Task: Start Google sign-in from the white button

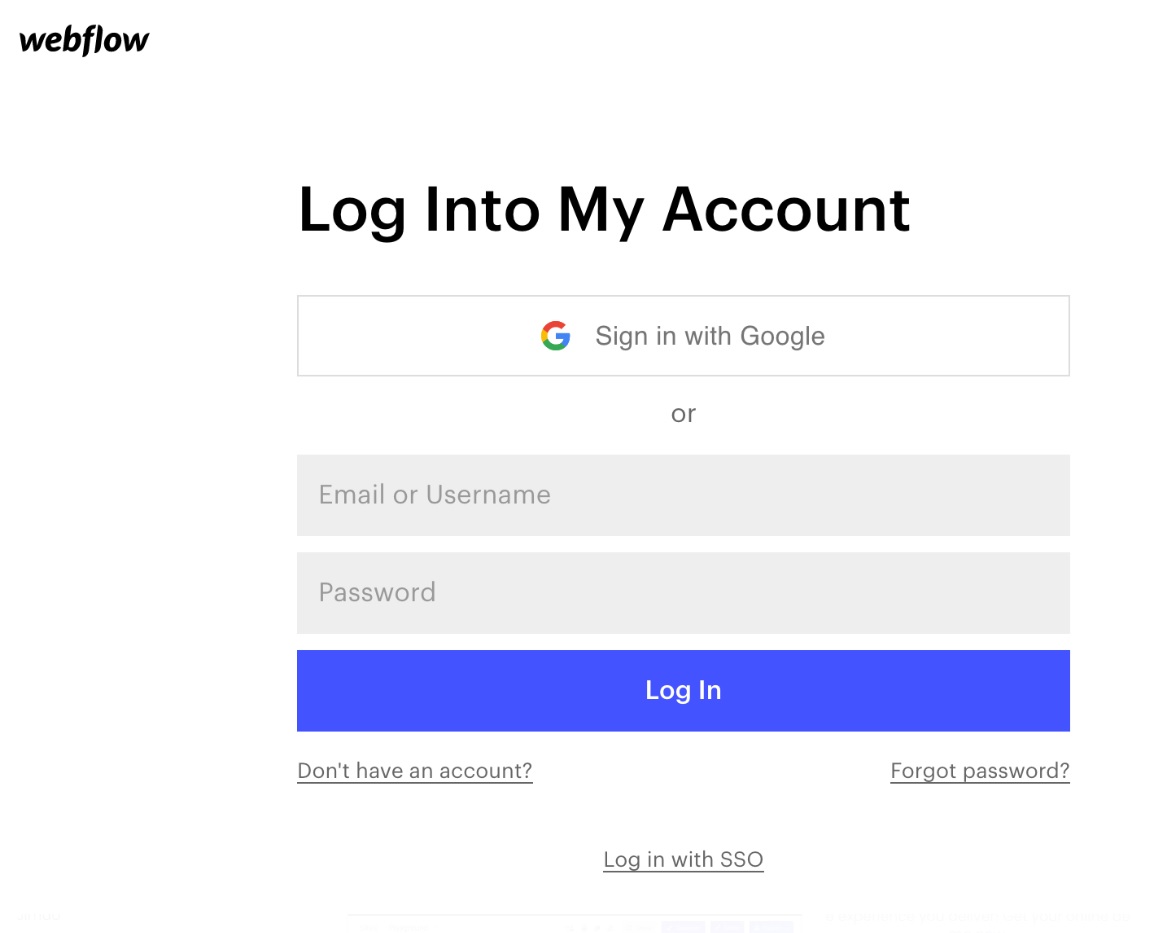Action: 683,336
